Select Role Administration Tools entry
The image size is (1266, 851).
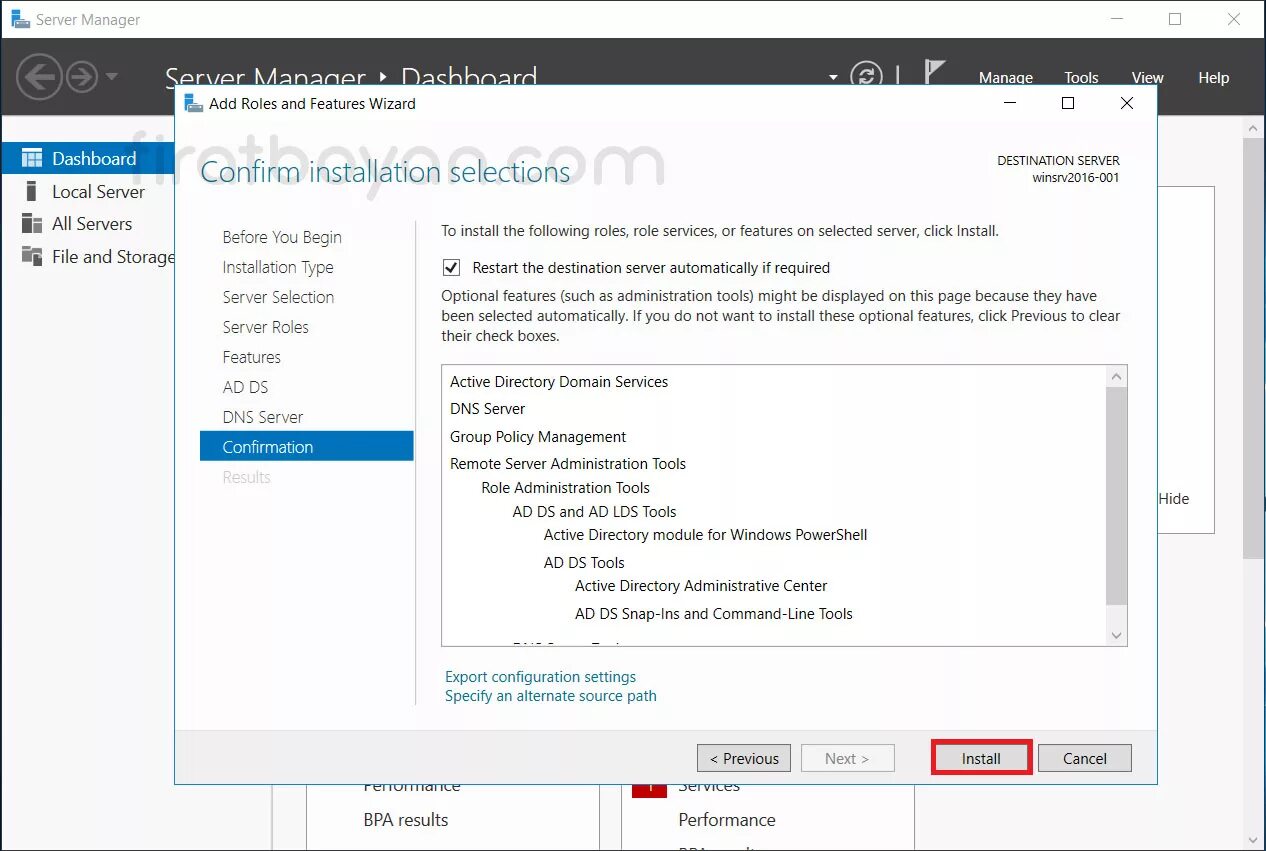pyautogui.click(x=565, y=488)
